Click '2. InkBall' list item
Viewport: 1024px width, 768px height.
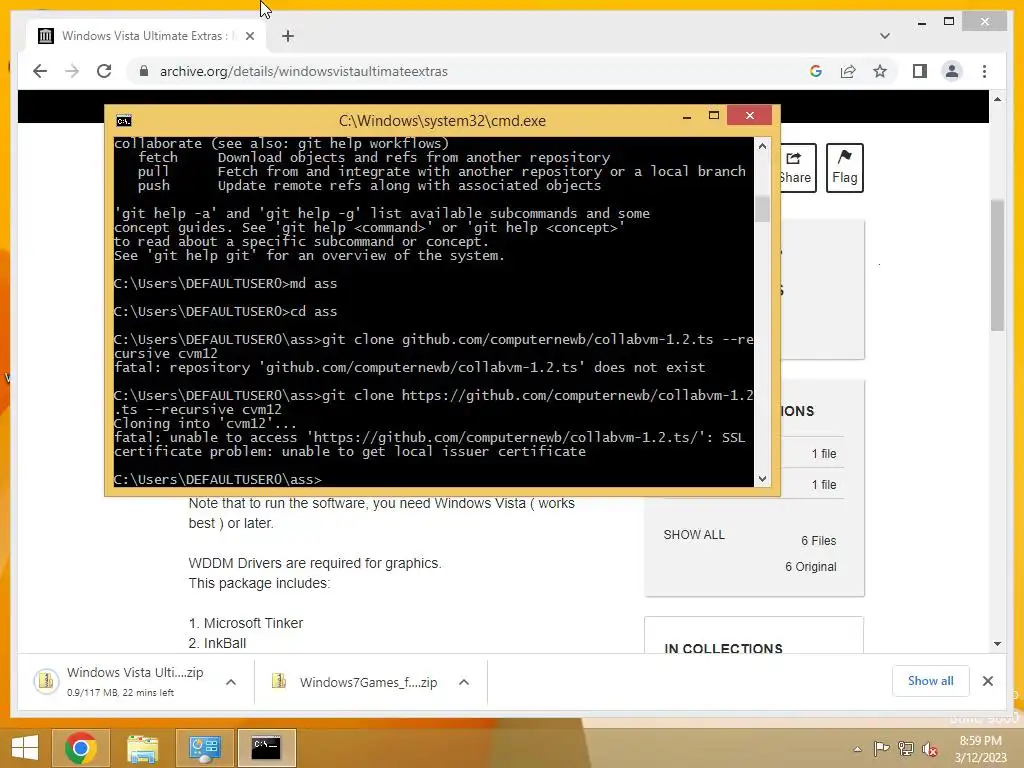point(217,643)
